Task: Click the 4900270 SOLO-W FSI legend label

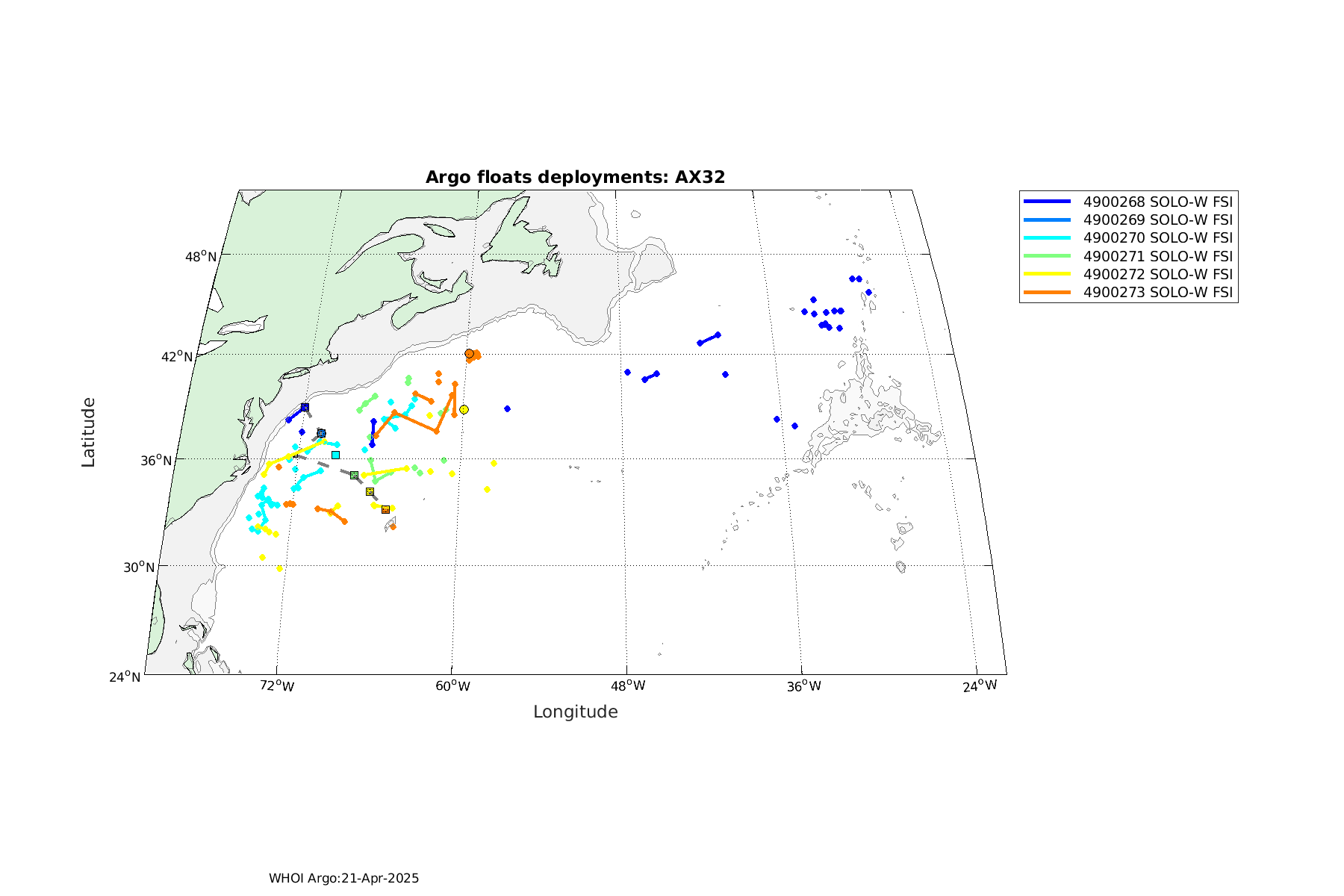Action: (1157, 237)
